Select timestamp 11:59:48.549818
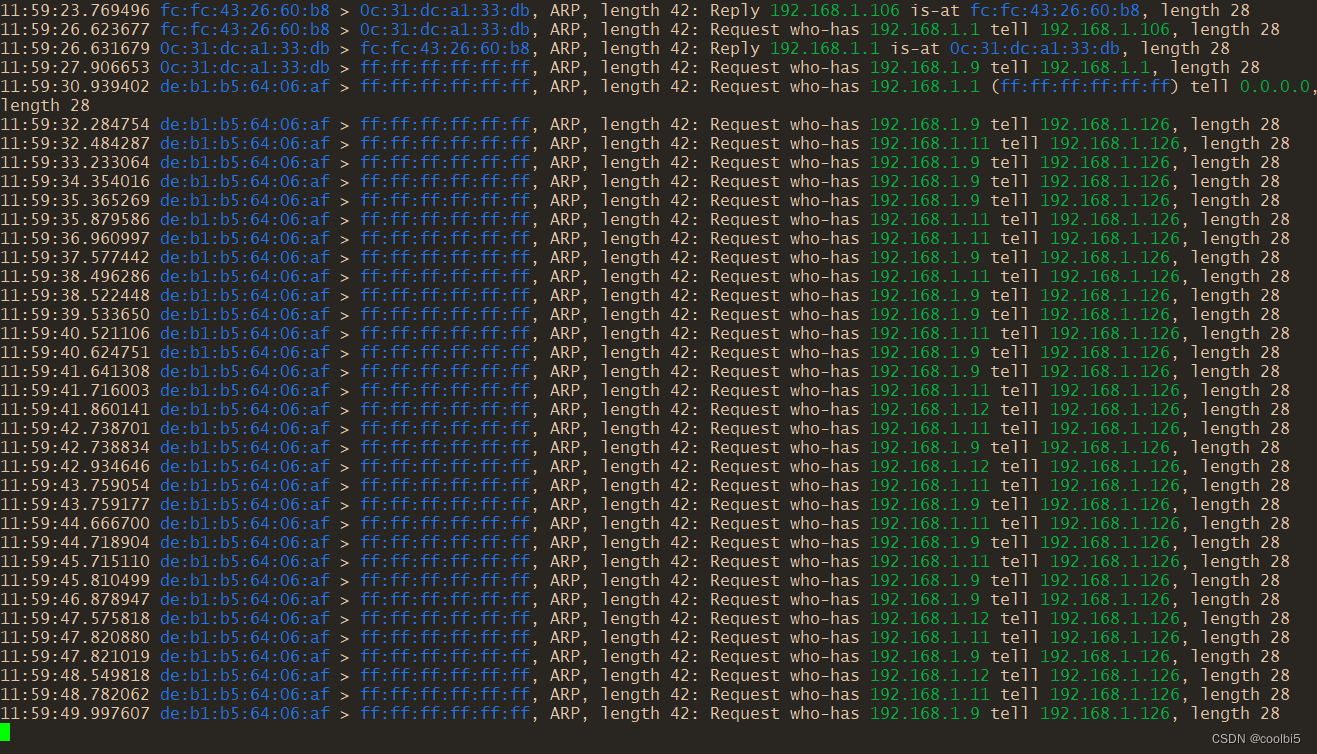This screenshot has width=1317, height=754. point(75,676)
